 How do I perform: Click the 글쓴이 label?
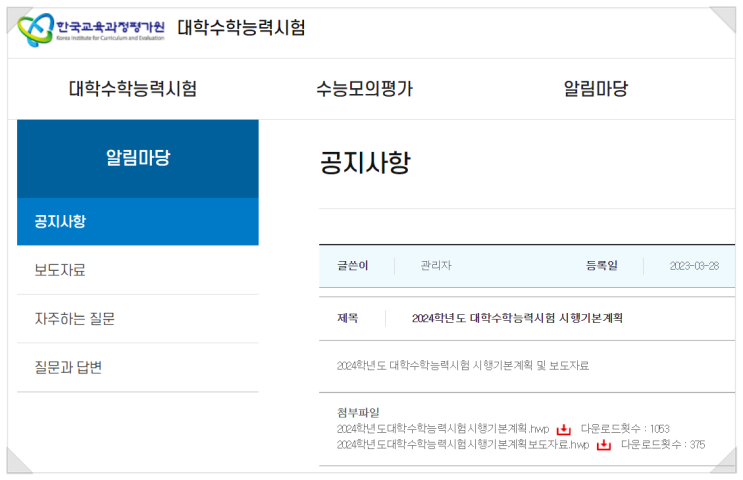point(353,265)
